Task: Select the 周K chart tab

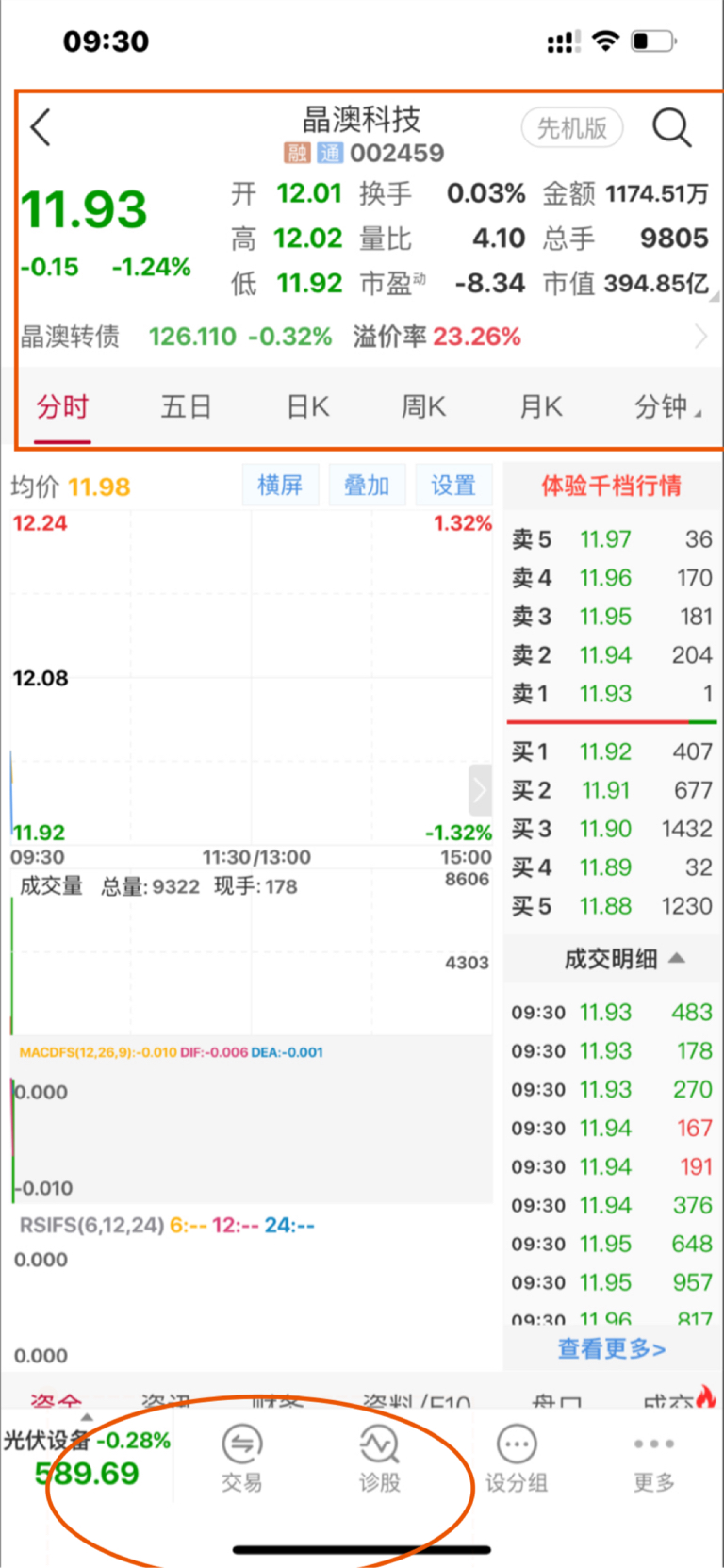Action: (x=423, y=407)
